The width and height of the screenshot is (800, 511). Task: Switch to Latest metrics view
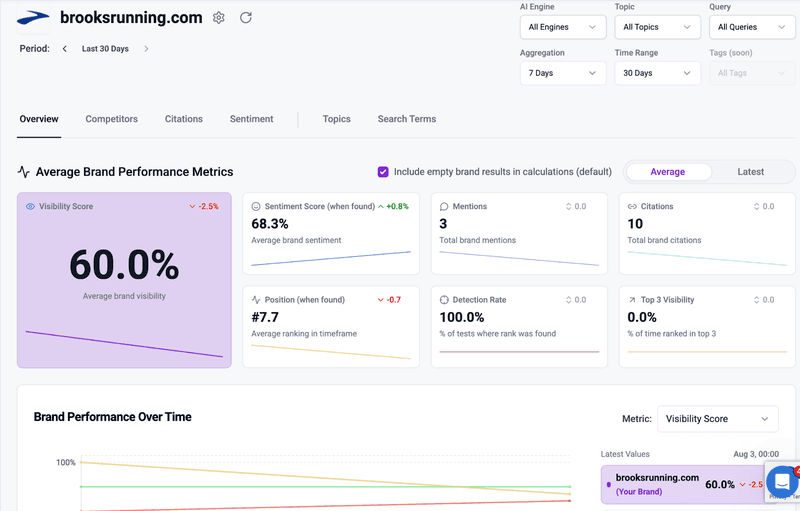click(x=750, y=172)
